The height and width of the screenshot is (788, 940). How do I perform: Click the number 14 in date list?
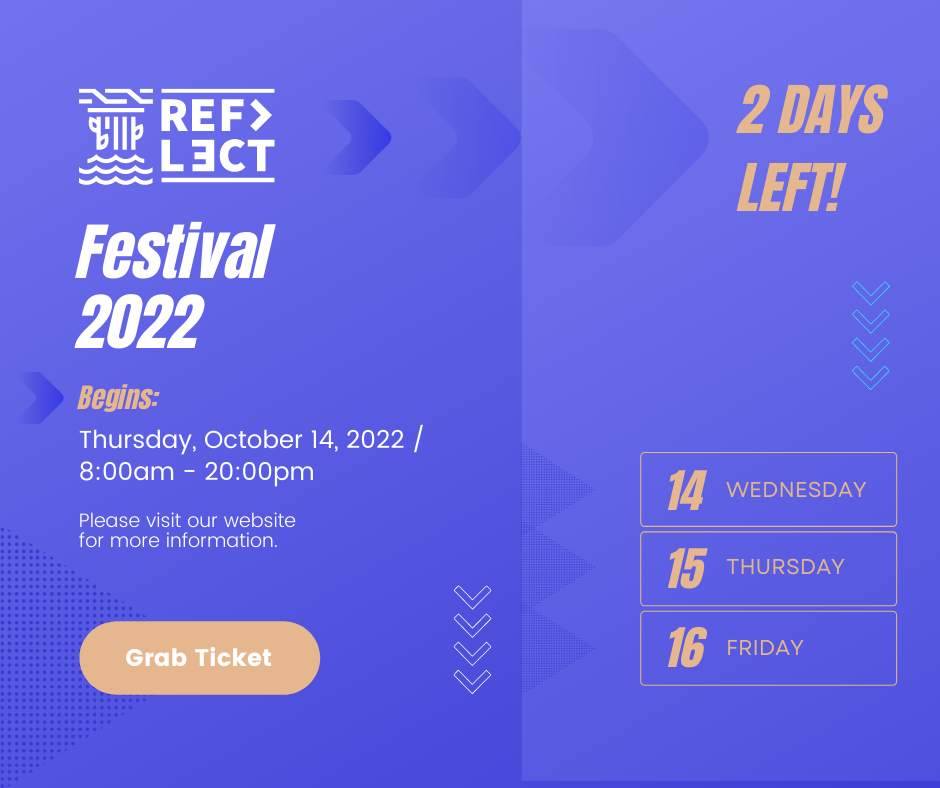point(687,490)
